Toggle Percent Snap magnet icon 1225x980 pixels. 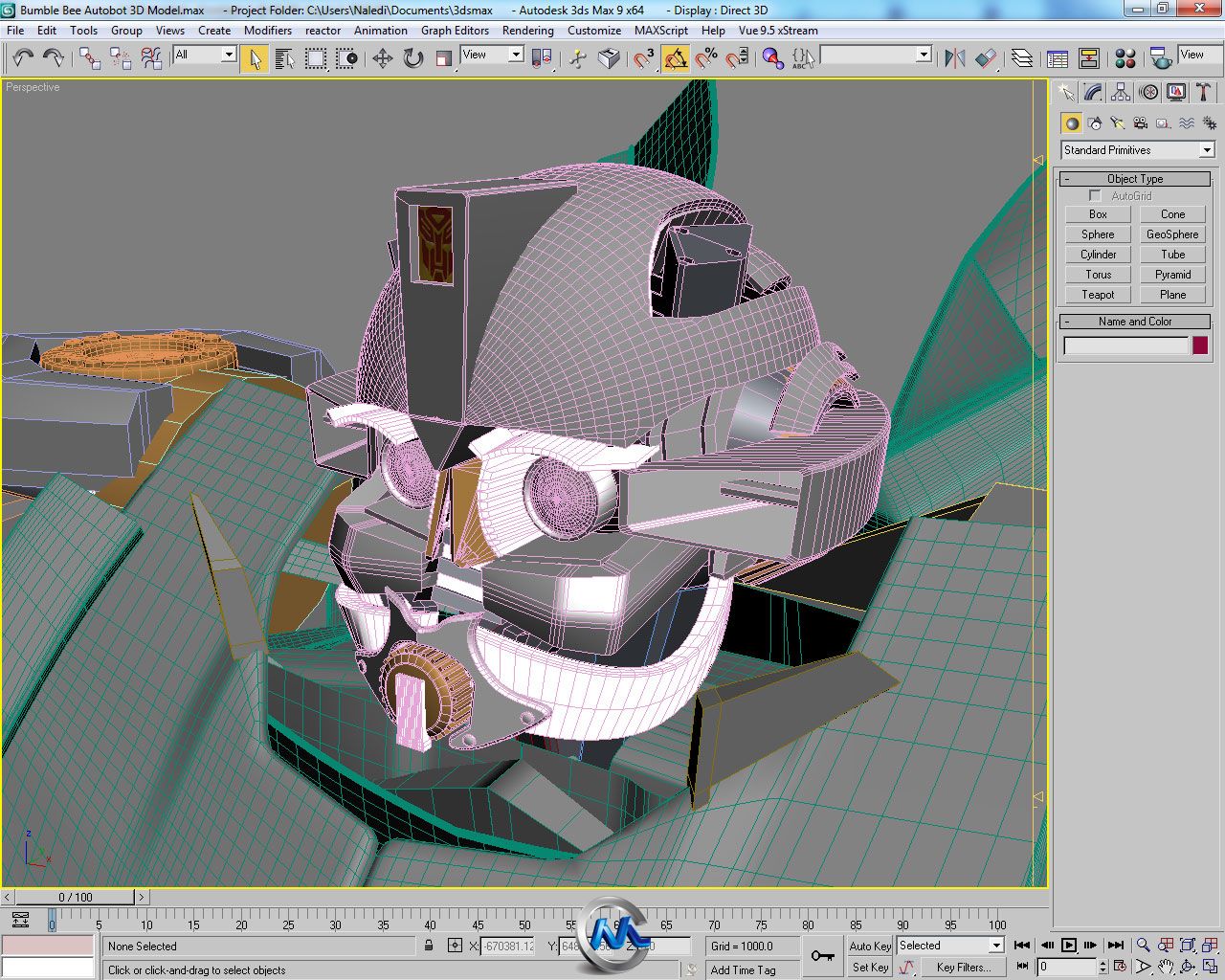click(706, 58)
